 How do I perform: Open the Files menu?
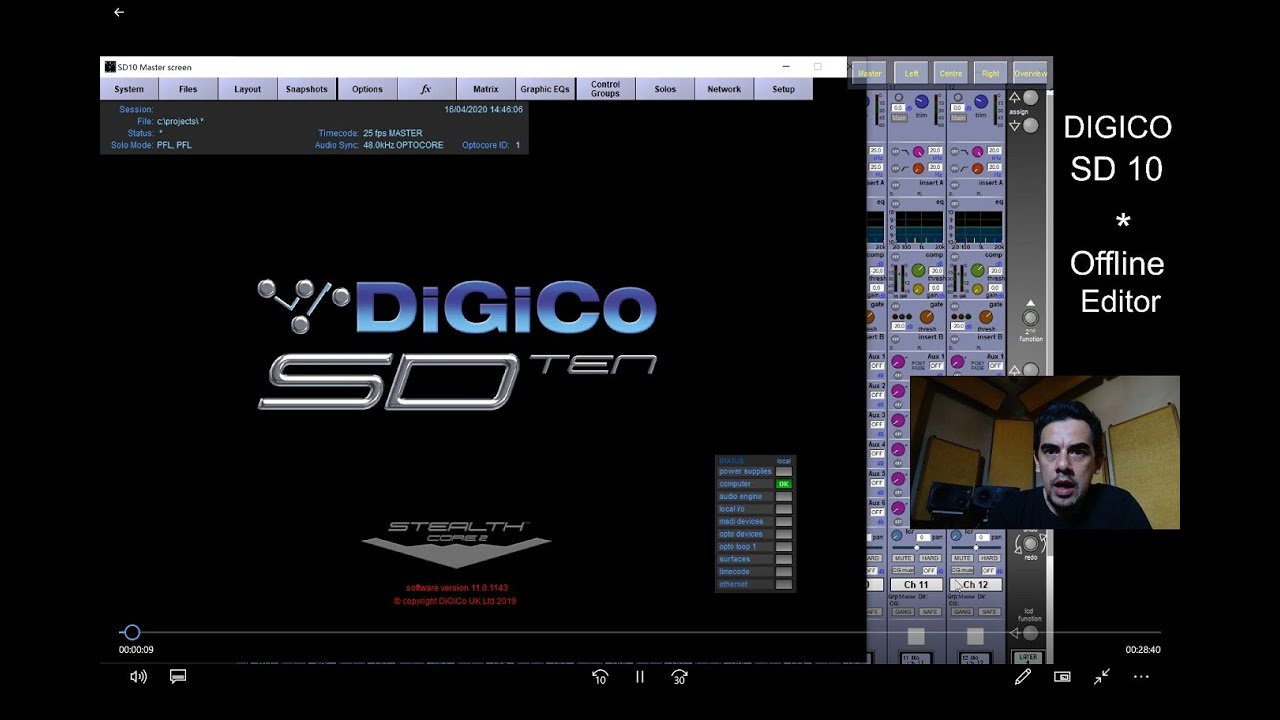point(188,89)
